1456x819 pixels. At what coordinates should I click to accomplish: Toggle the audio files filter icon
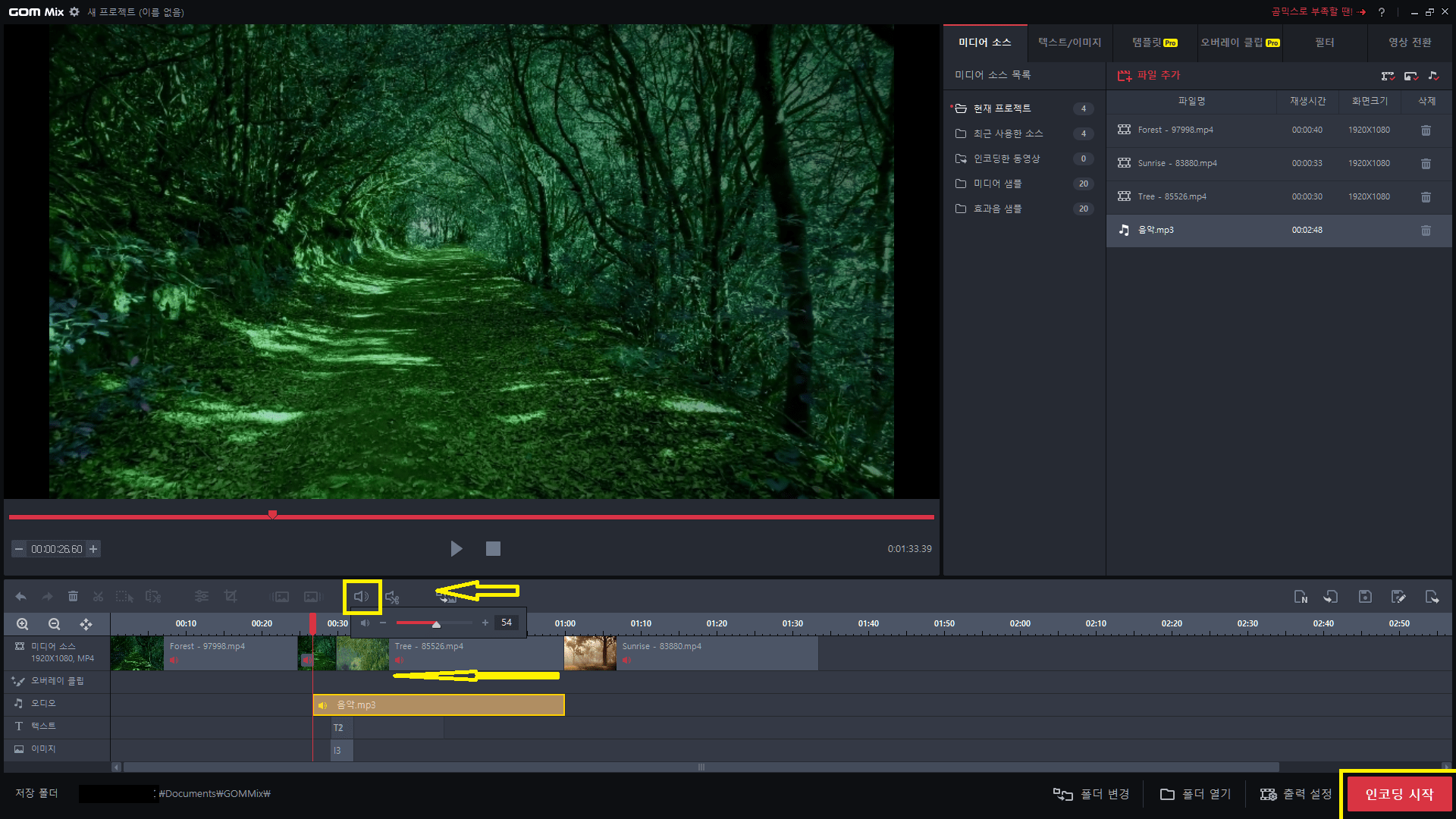coord(1433,76)
